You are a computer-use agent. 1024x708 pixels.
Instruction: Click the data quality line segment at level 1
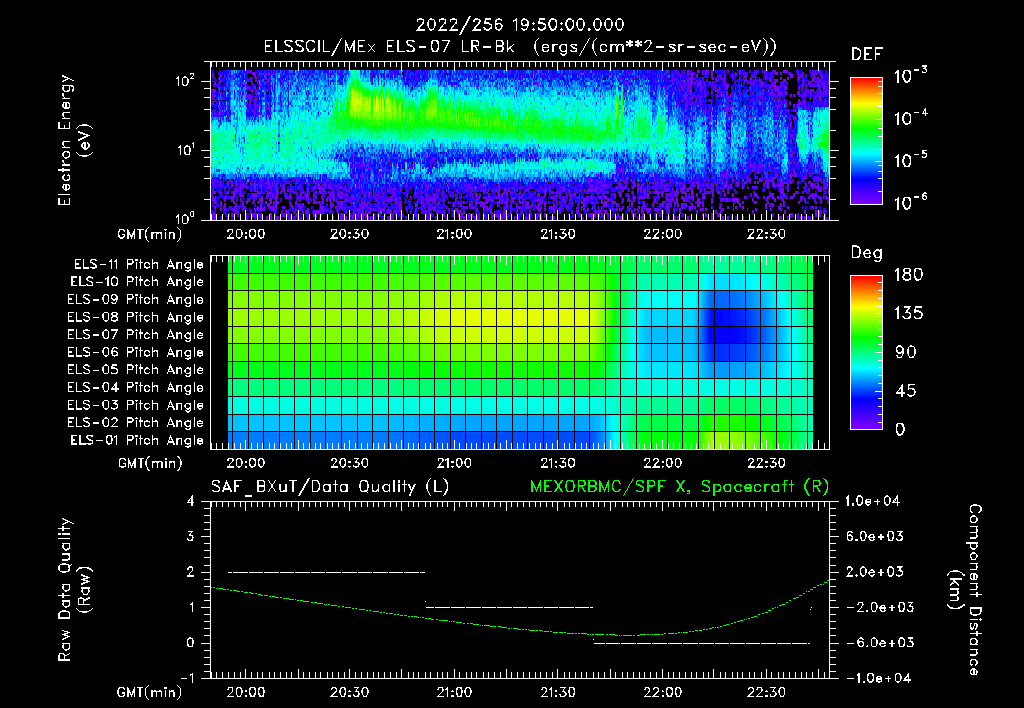point(509,607)
